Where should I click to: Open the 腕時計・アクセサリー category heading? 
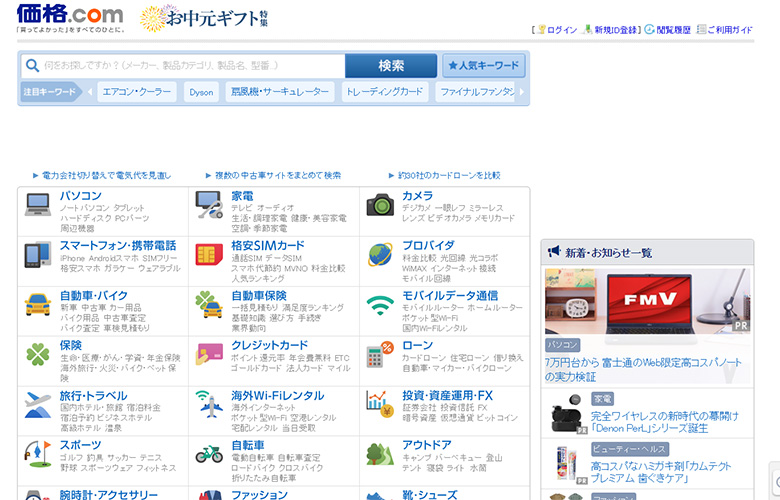coord(108,495)
